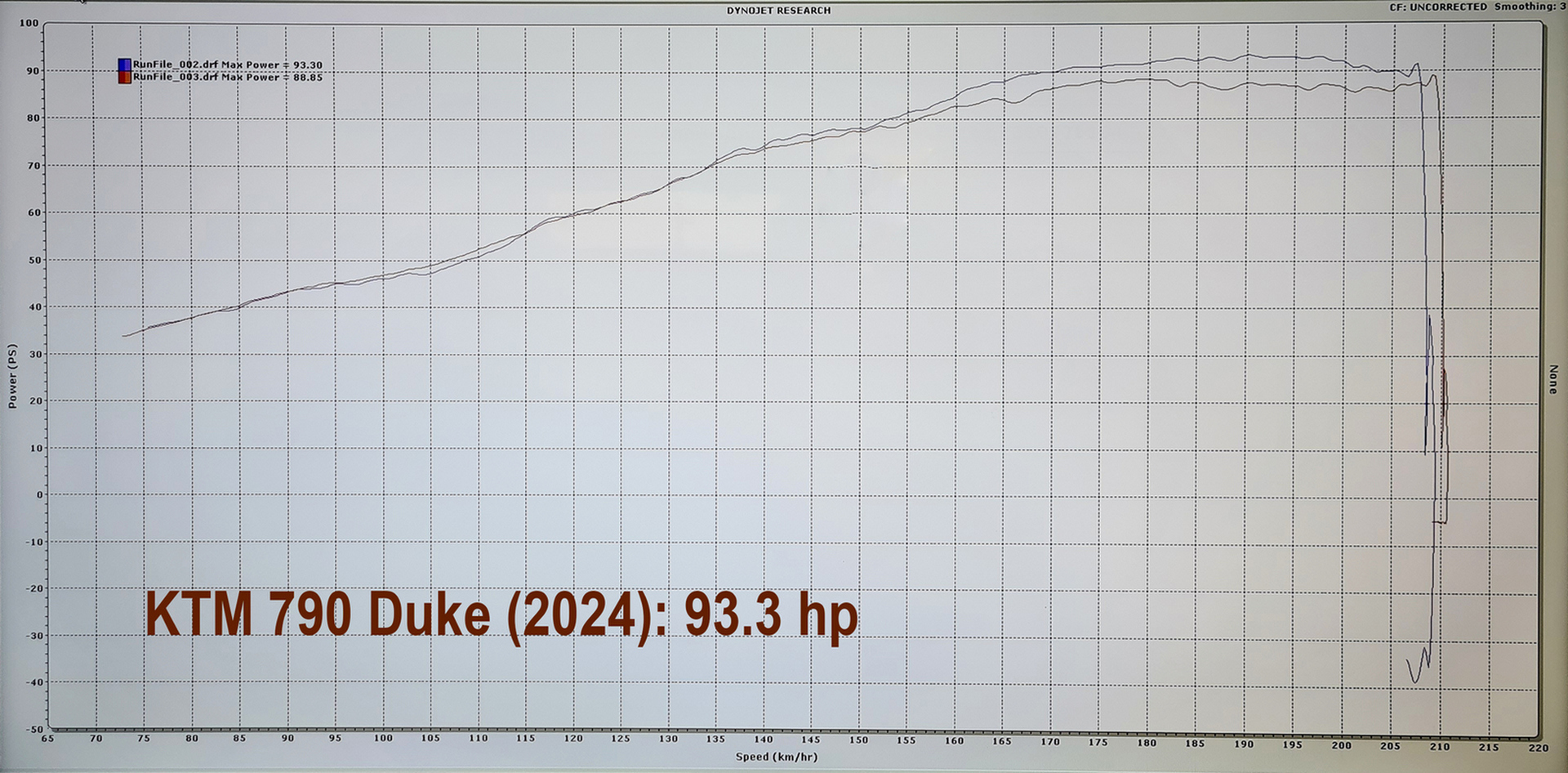1568x773 pixels.
Task: Click the DYNOJET RESEARCH graph title
Action: pos(778,11)
